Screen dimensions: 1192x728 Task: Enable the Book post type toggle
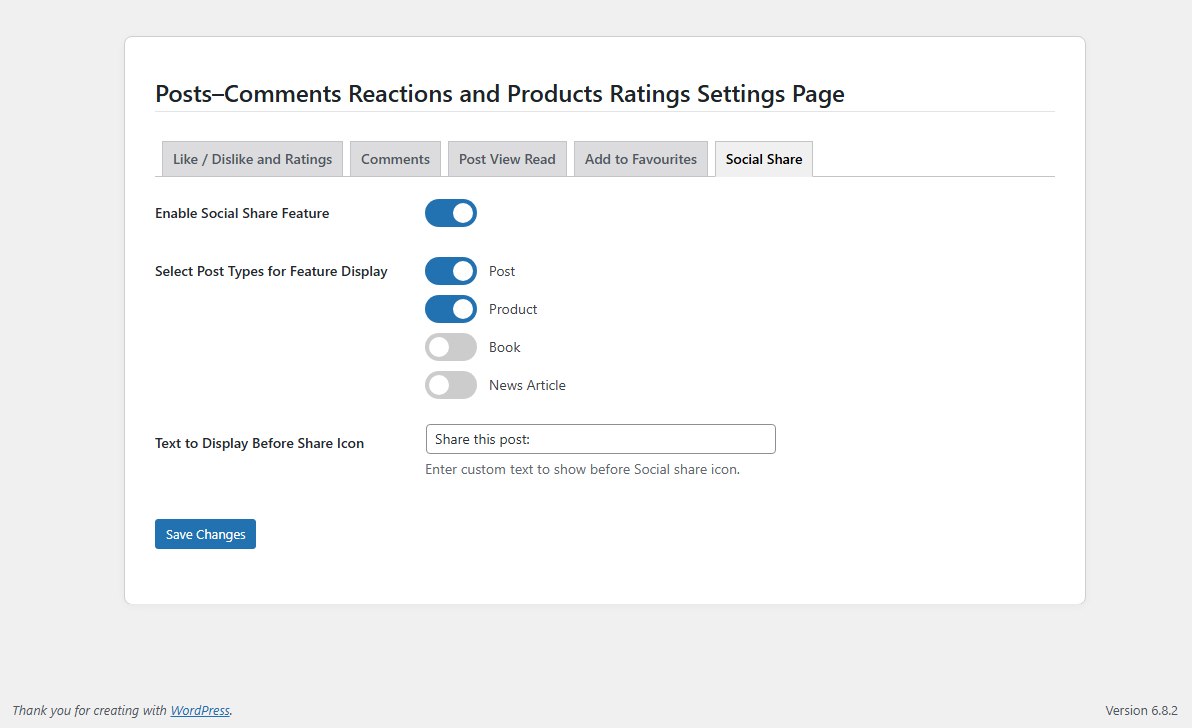click(451, 347)
